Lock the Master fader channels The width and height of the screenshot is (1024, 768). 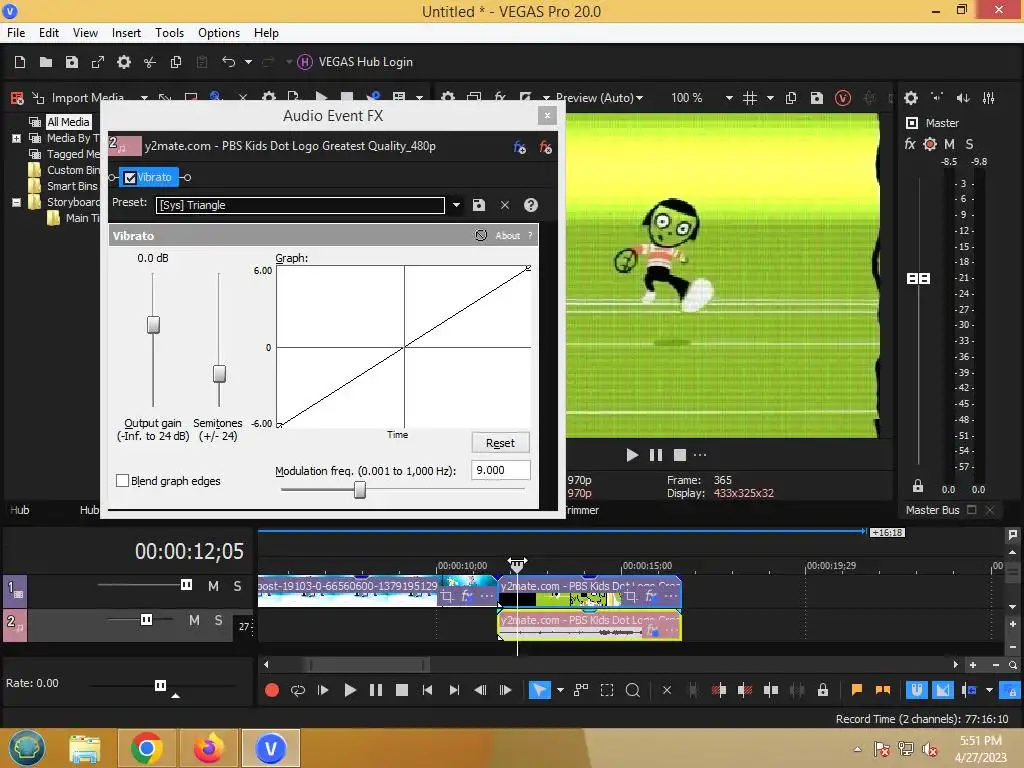tap(918, 487)
